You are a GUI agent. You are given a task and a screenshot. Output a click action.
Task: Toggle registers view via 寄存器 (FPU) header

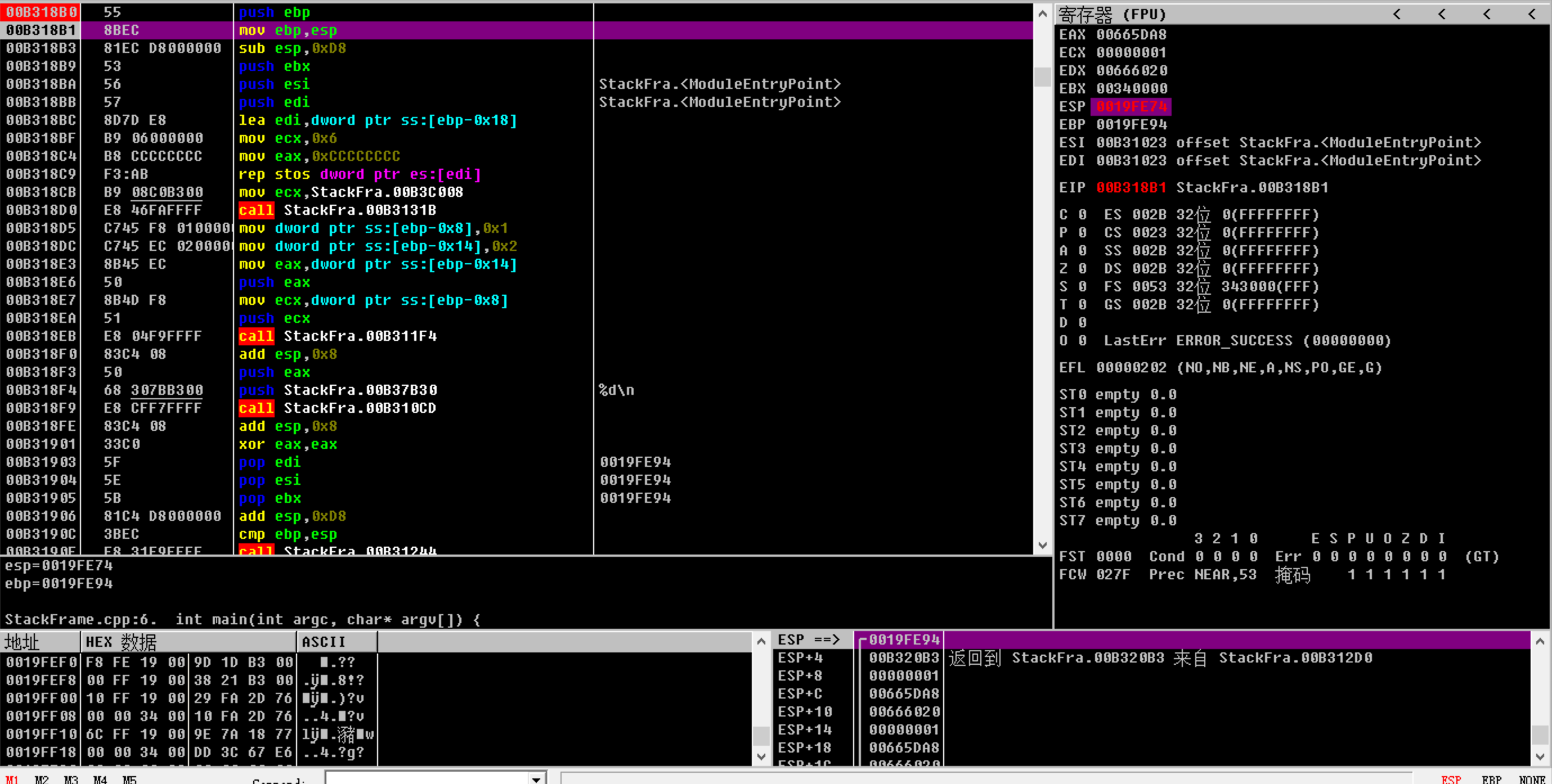click(x=1112, y=14)
